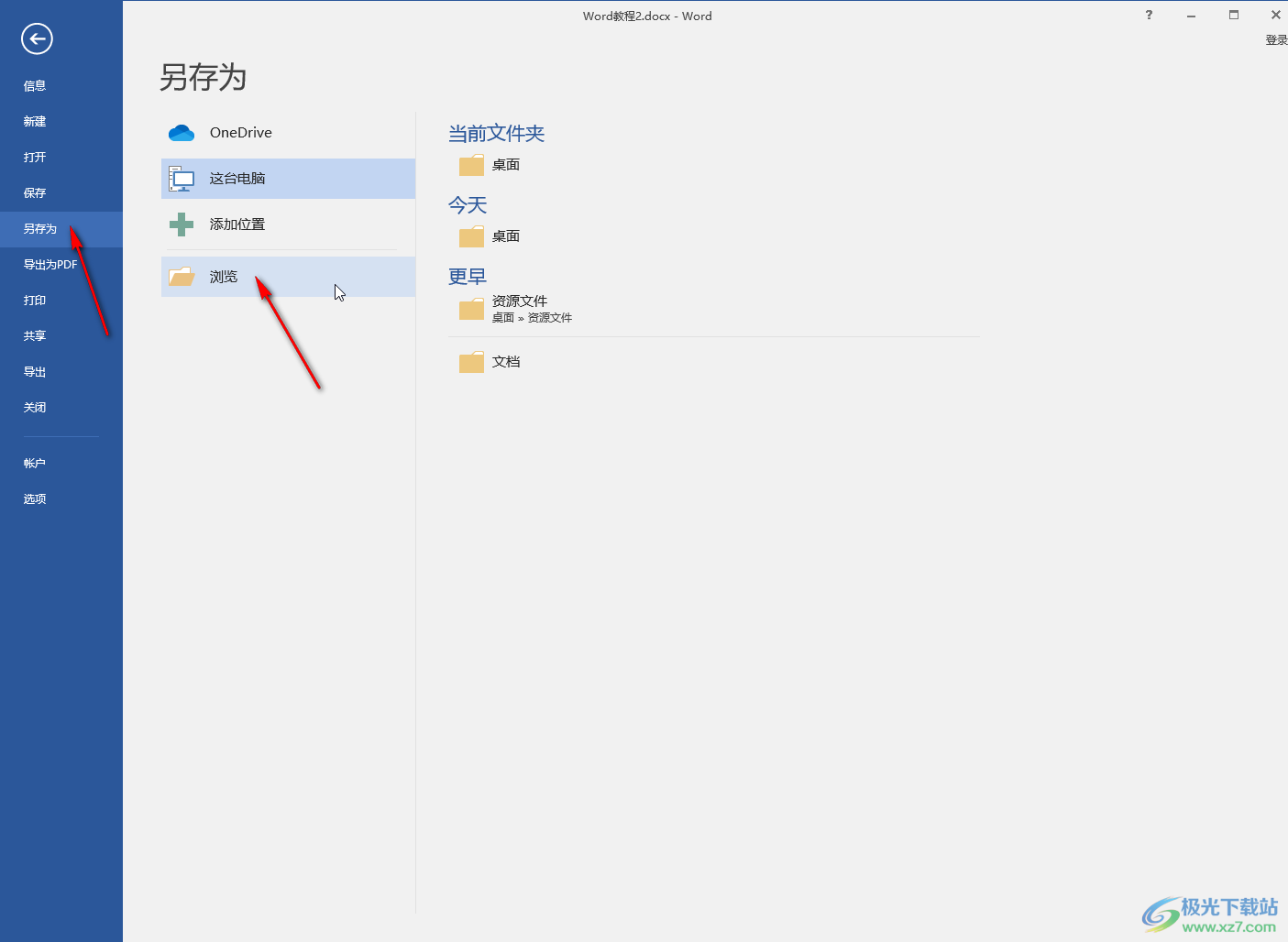The image size is (1288, 942).
Task: Click the help question mark icon
Action: click(1149, 15)
